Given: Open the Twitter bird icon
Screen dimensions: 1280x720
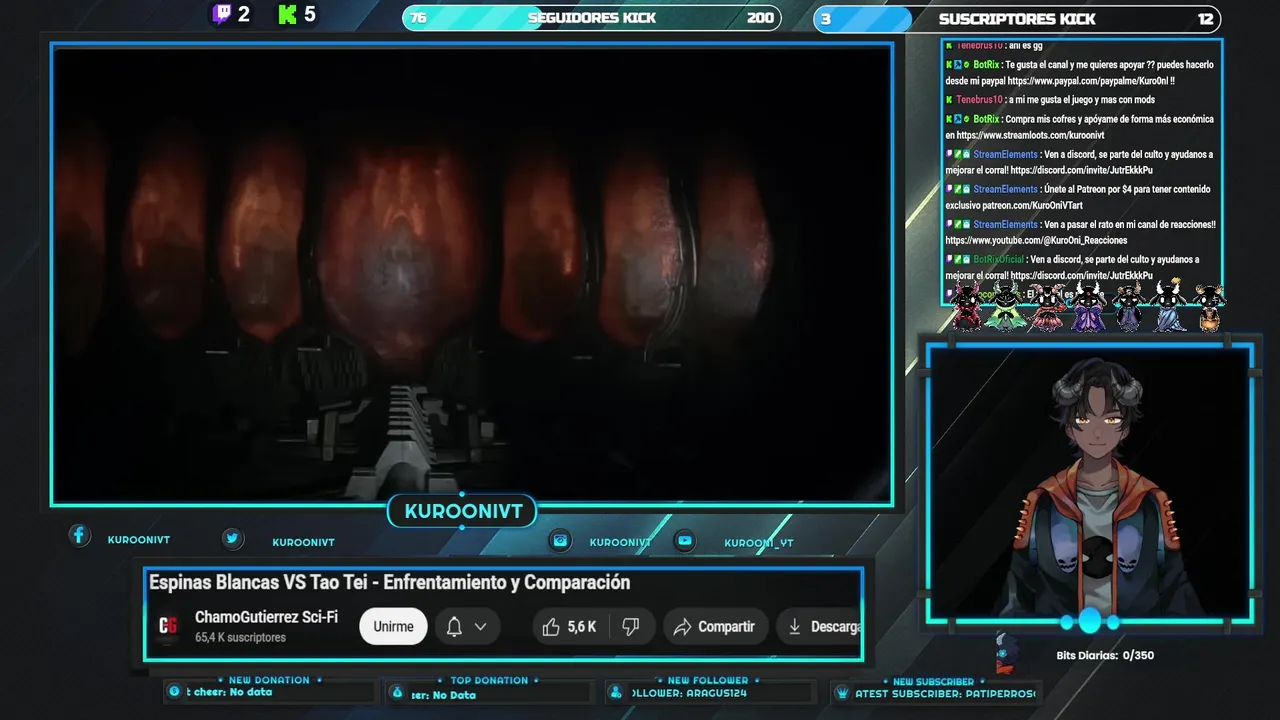Looking at the screenshot, I should coord(232,539).
